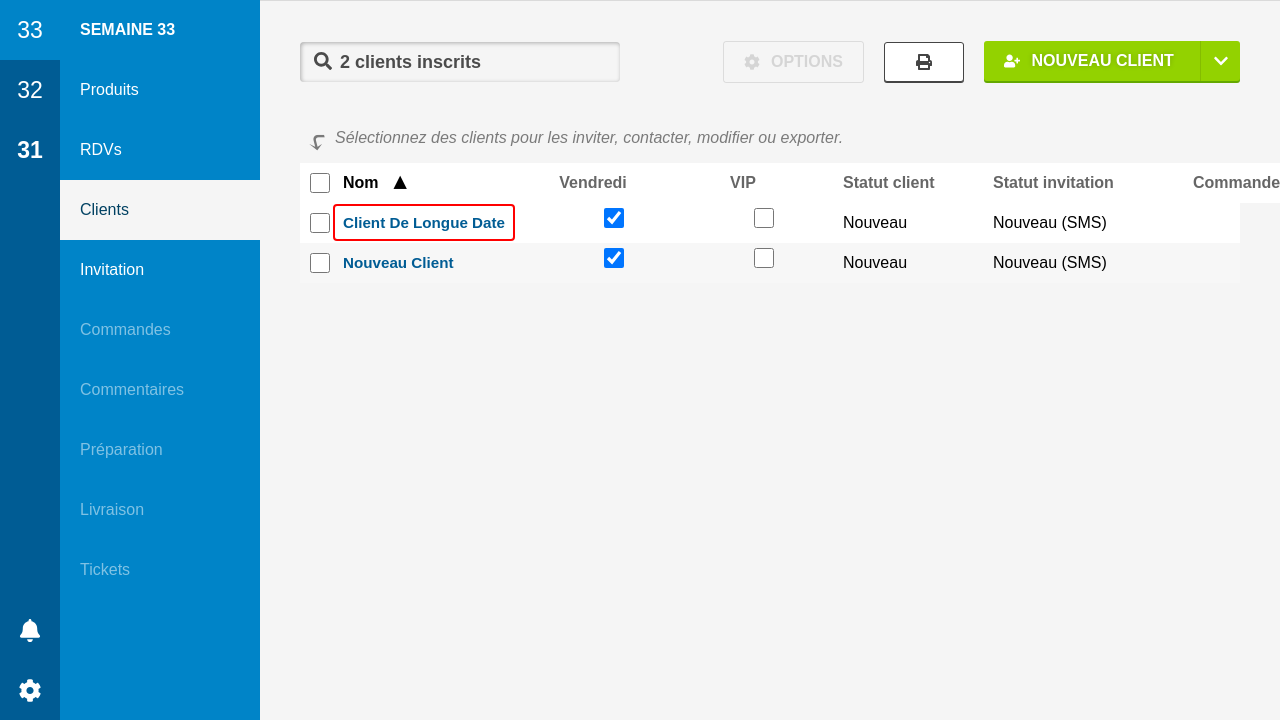Open settings via the gear icon
Image resolution: width=1280 pixels, height=720 pixels.
pyautogui.click(x=30, y=690)
